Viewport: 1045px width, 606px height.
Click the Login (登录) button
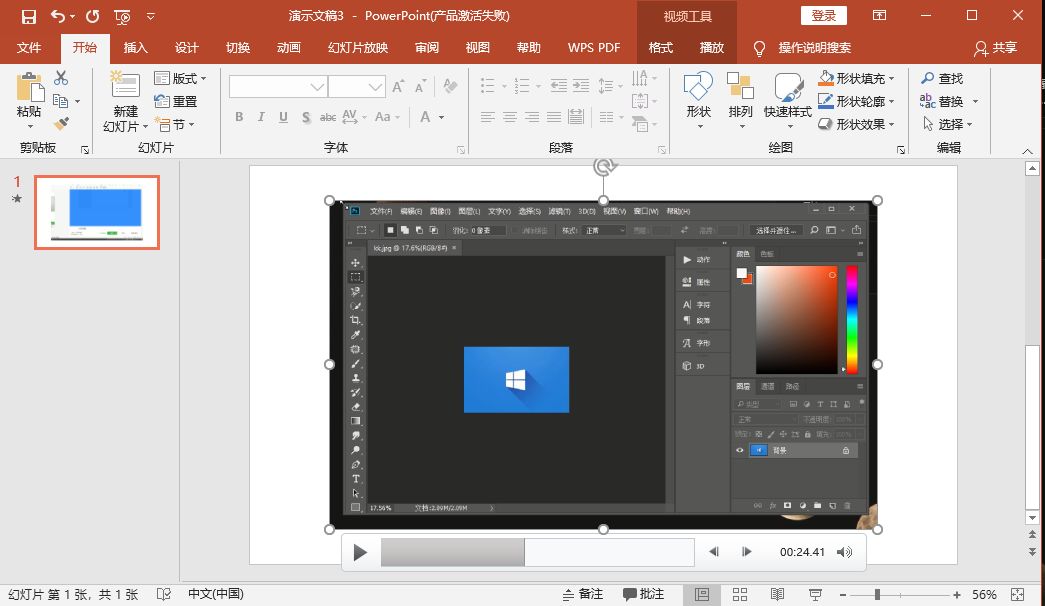(x=824, y=16)
